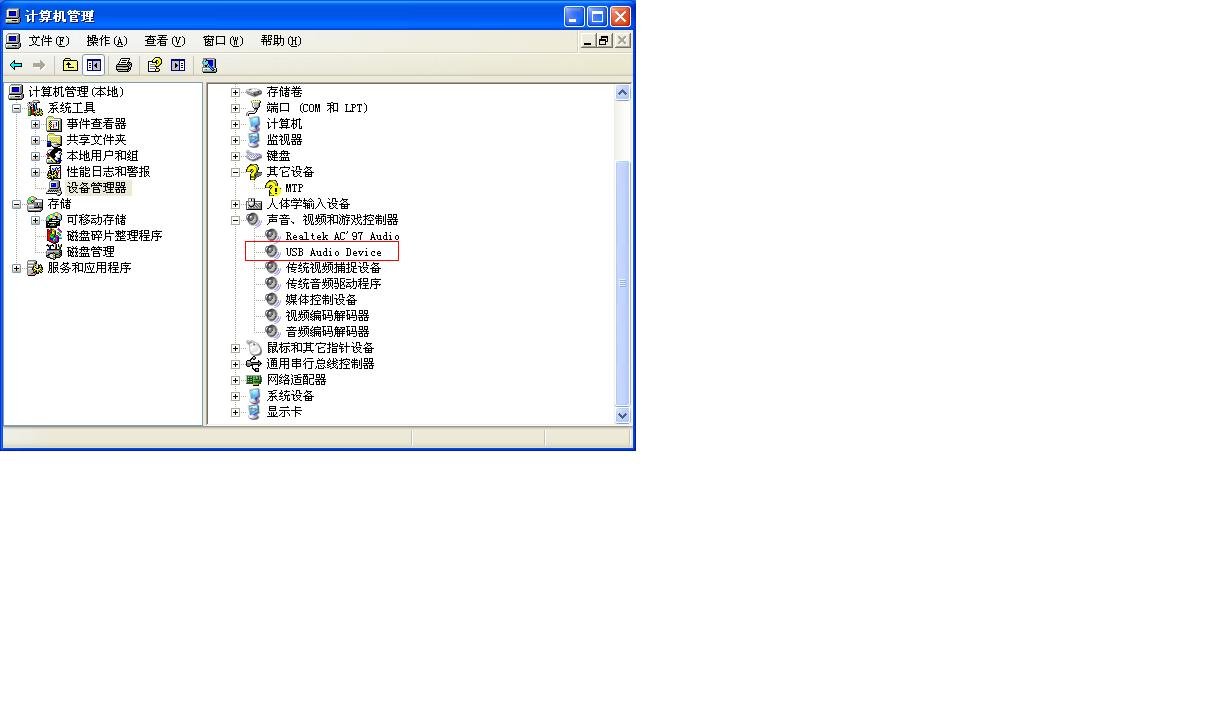Select the MTP unknown device icon
The width and height of the screenshot is (1218, 702).
272,188
